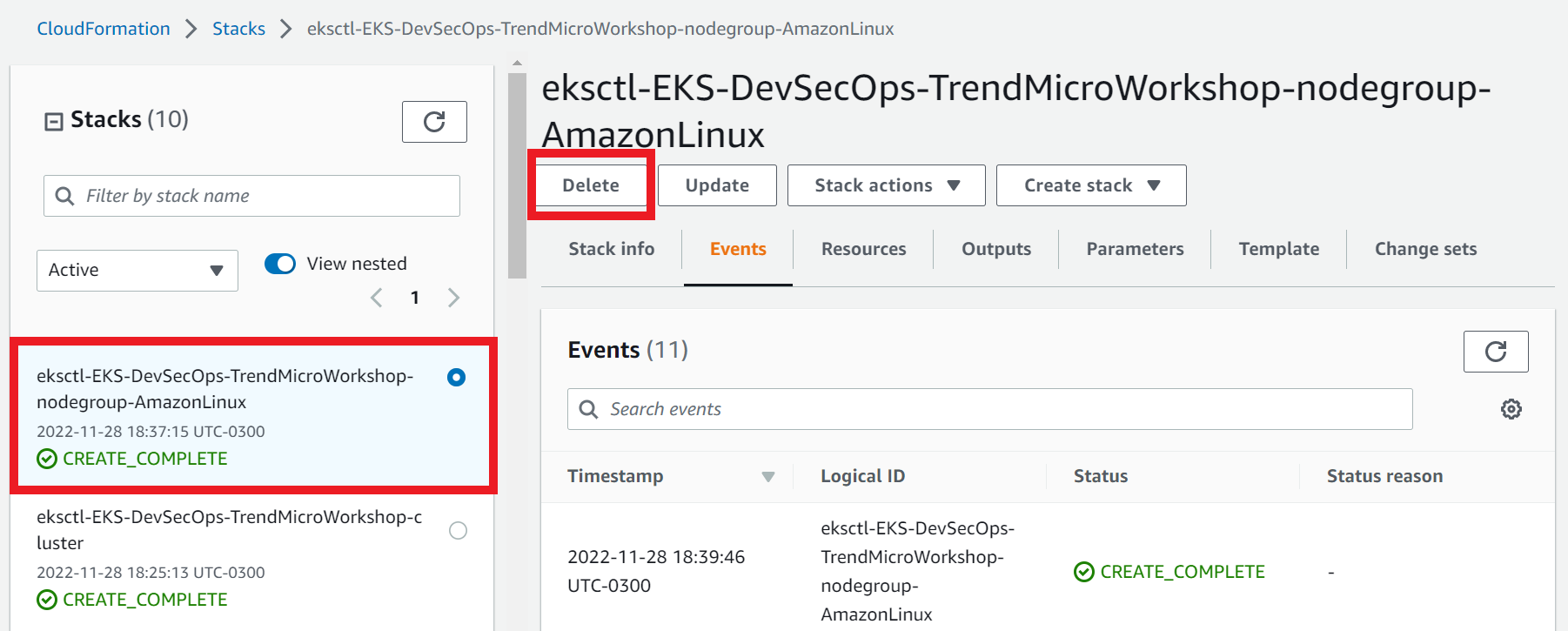Viewport: 1568px width, 631px height.
Task: Switch to the Events tab
Action: click(x=738, y=249)
